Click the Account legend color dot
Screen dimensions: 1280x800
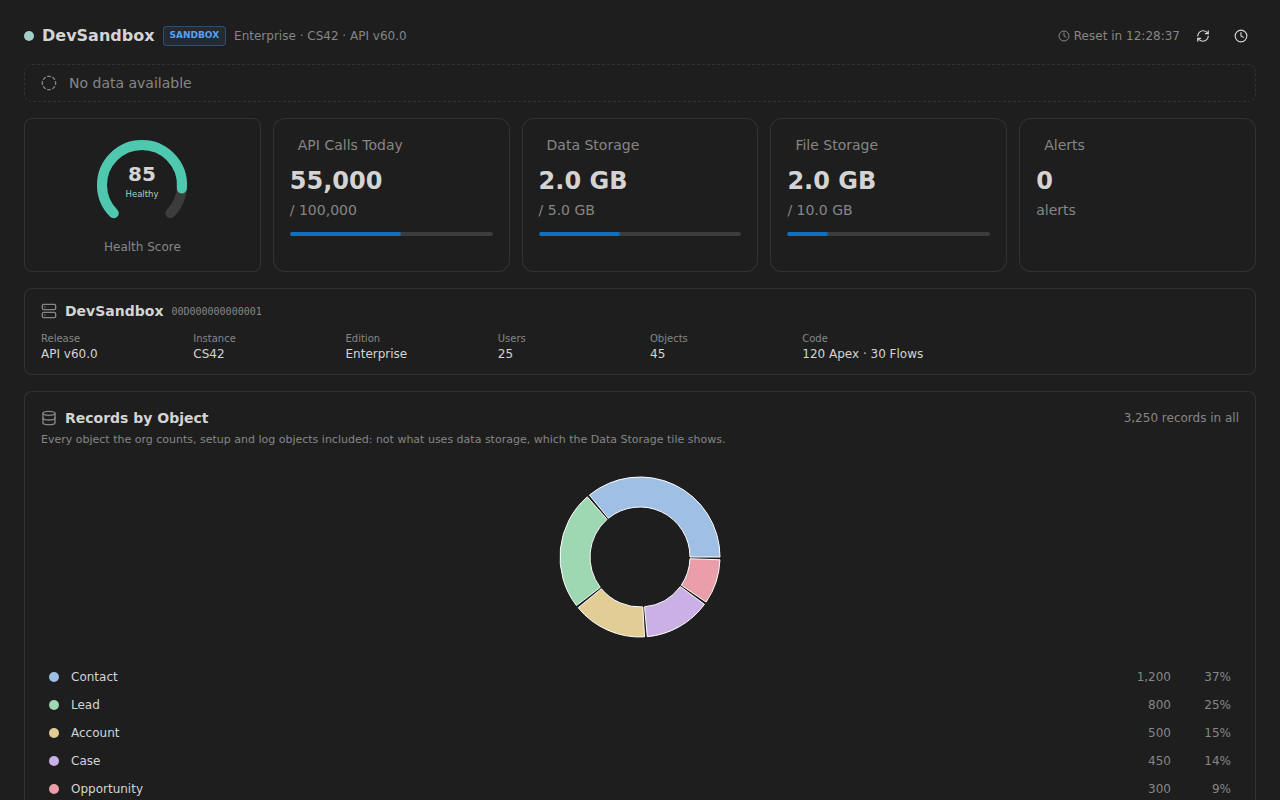[54, 733]
